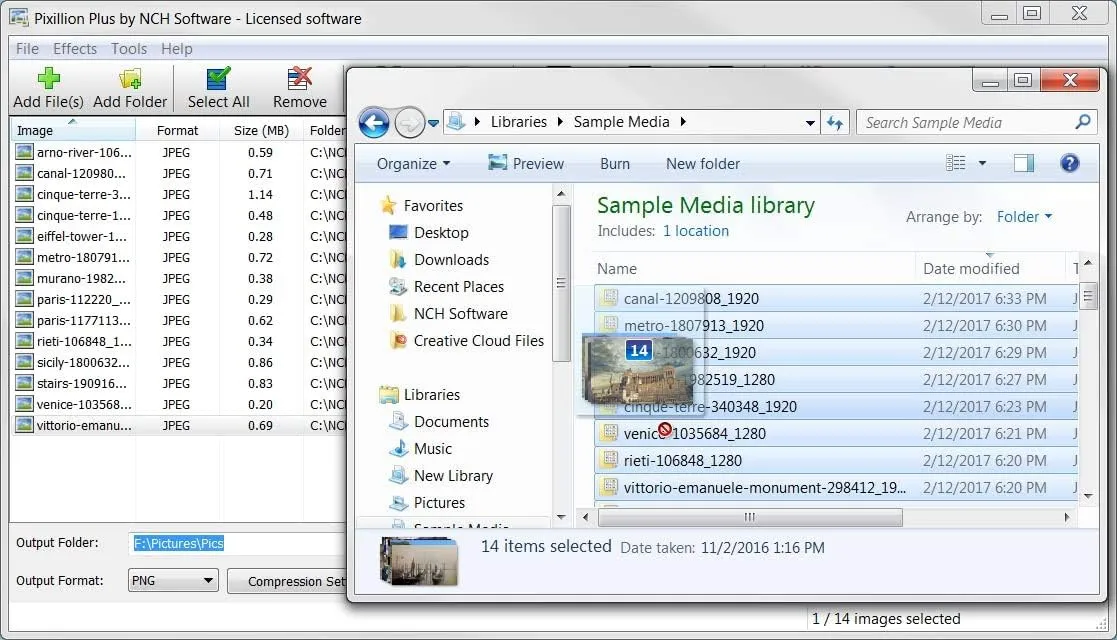Click the Add Folder toolbar icon
The height and width of the screenshot is (640, 1117).
pyautogui.click(x=130, y=78)
